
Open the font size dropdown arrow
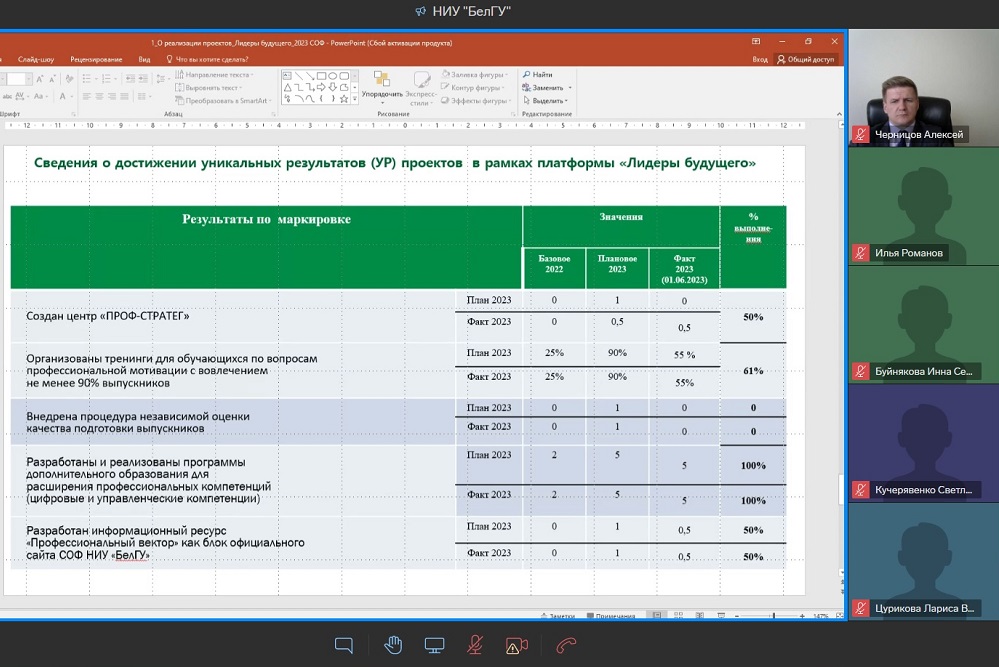tap(29, 79)
